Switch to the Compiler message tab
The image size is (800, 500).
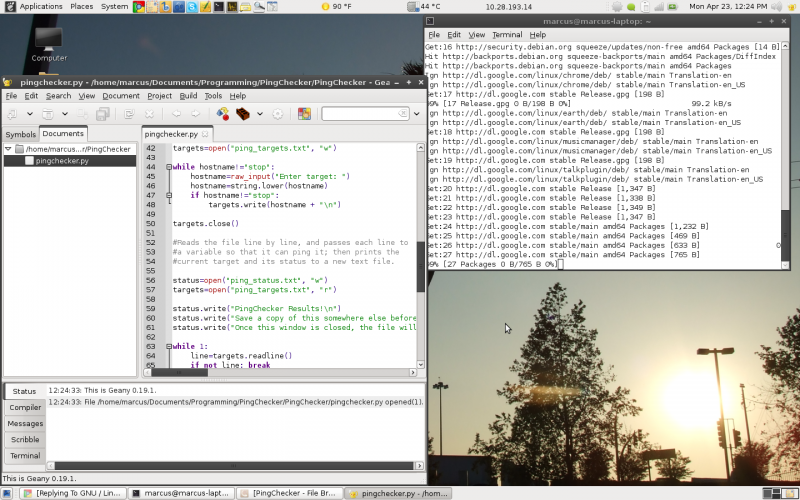tap(25, 408)
